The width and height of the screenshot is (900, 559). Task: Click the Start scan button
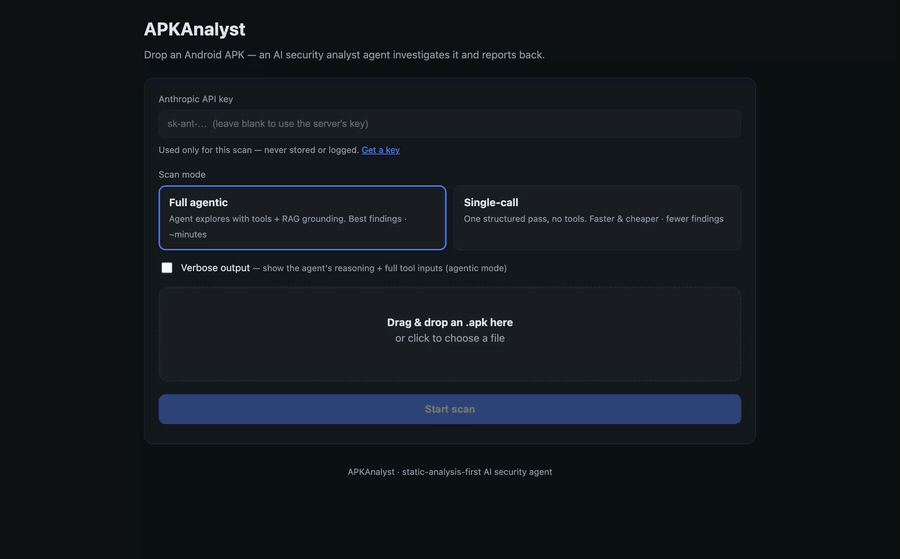[x=449, y=409]
